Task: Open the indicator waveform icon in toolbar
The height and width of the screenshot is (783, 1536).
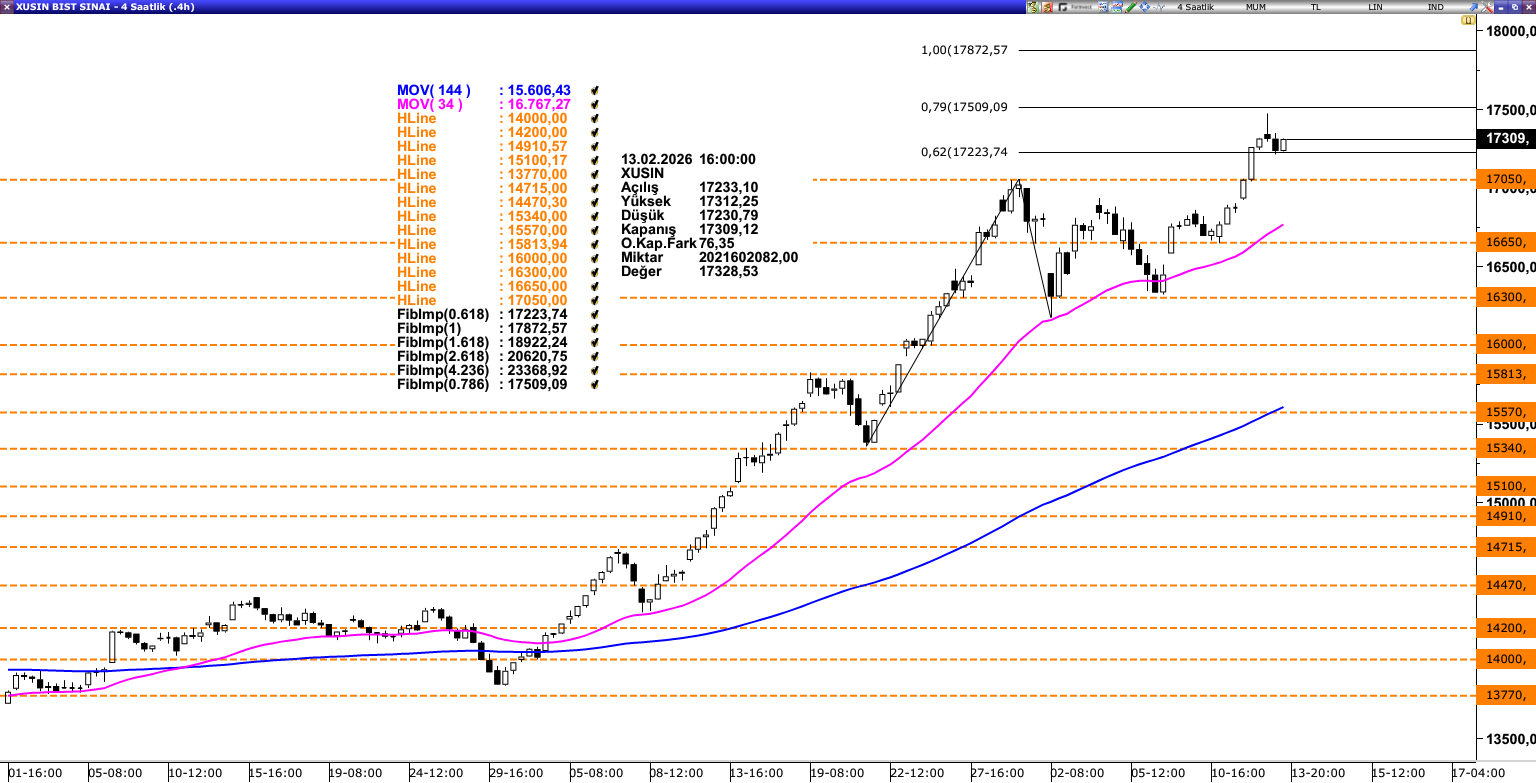Action: tap(1159, 7)
